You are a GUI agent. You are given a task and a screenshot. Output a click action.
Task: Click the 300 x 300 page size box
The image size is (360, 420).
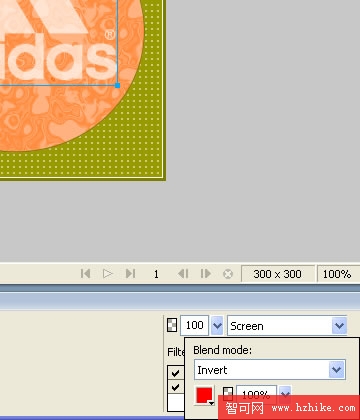277,274
